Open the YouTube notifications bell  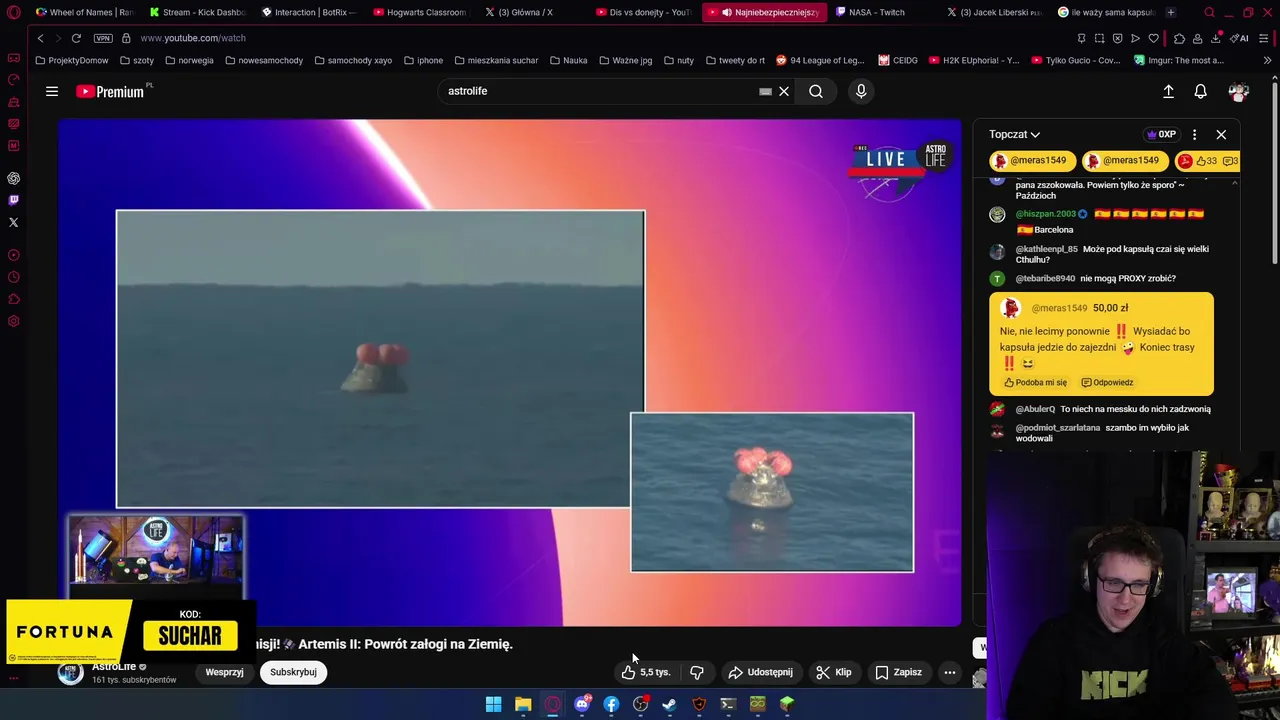click(x=1201, y=91)
